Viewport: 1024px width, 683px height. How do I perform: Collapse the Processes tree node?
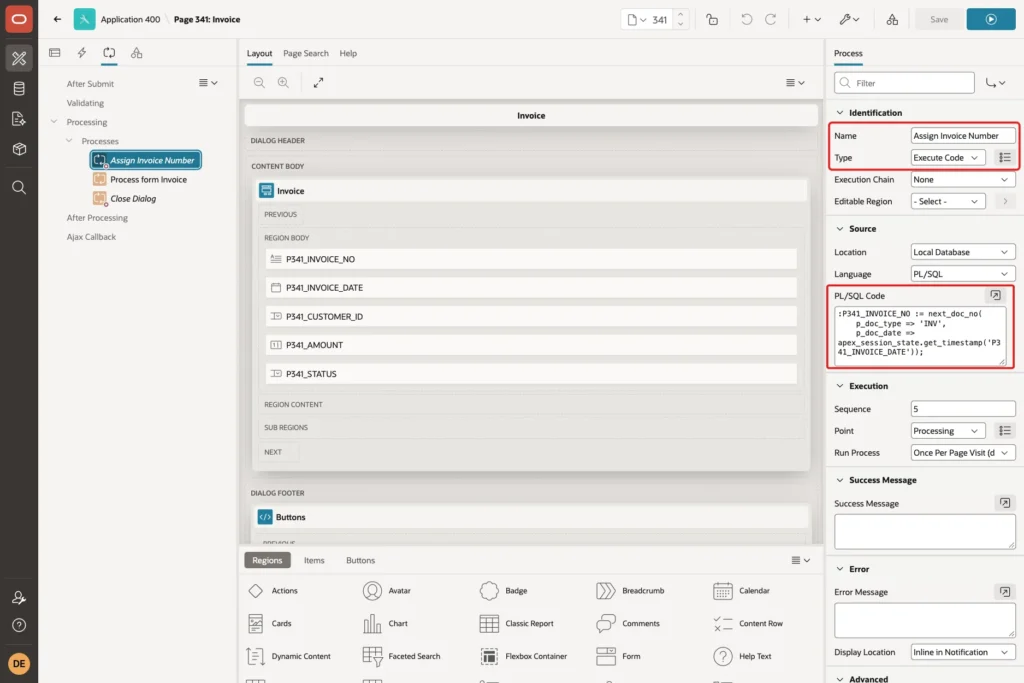tap(69, 140)
